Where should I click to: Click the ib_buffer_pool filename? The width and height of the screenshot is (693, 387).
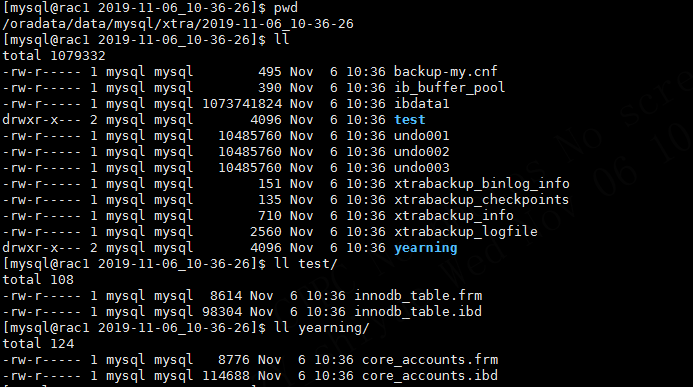[x=449, y=87]
